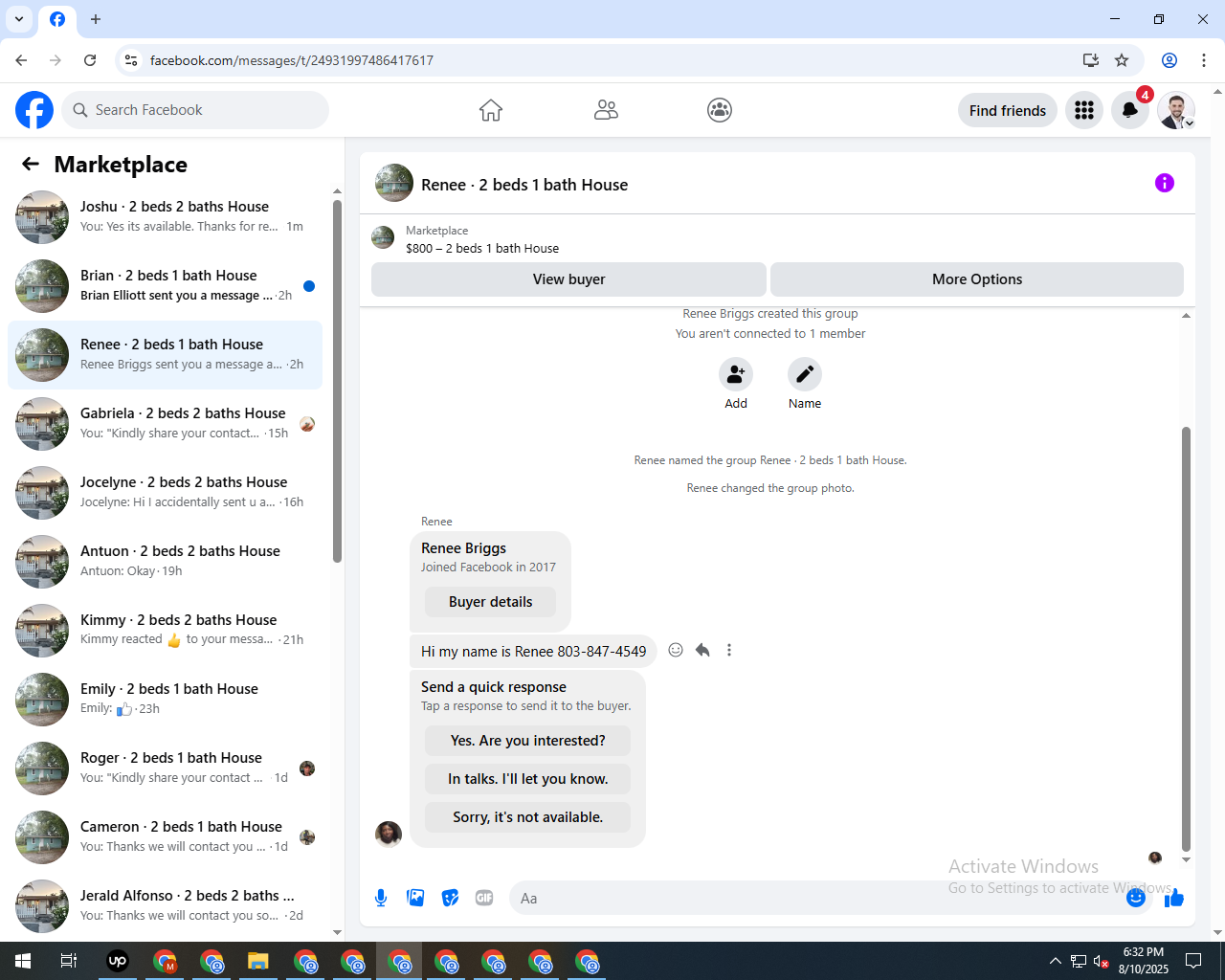
Task: Open Antuon 2 beds 2 baths House chat
Action: point(165,562)
